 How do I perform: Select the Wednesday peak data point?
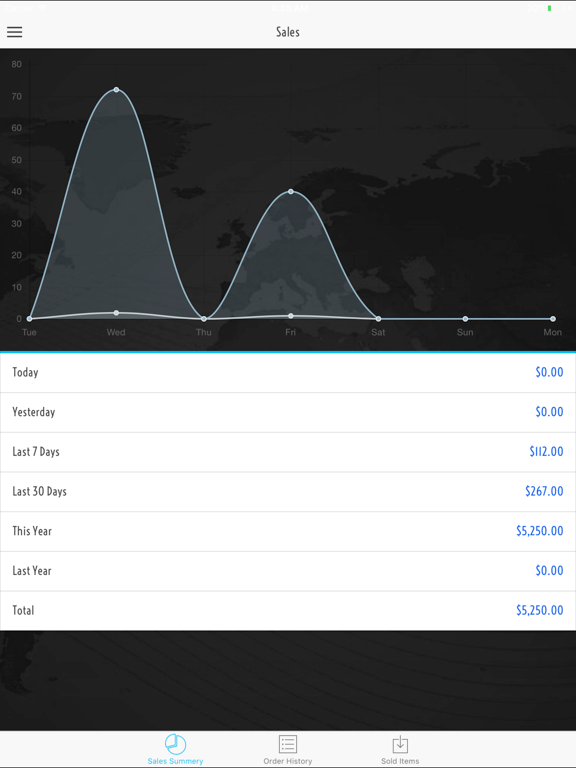pos(116,90)
